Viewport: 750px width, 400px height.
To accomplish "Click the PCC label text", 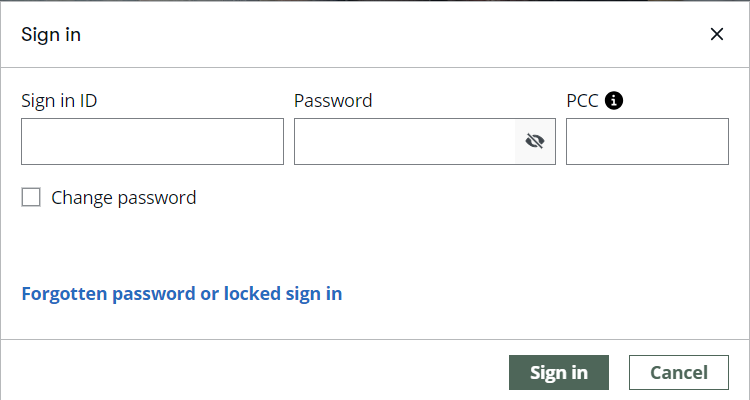I will click(582, 100).
